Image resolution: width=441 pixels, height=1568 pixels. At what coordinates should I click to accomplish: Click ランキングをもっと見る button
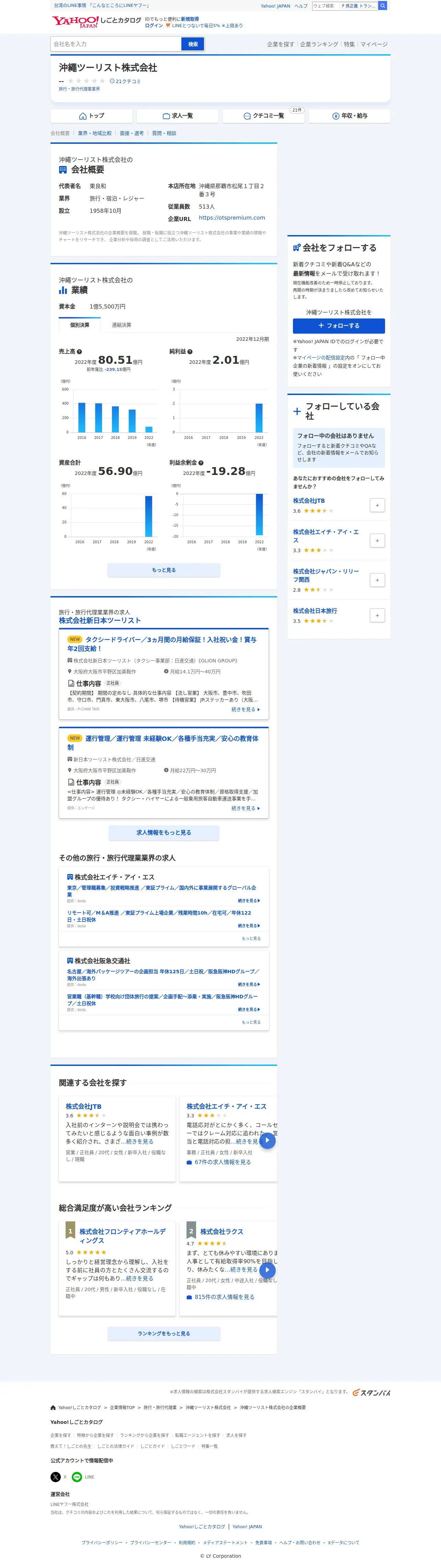click(163, 1334)
